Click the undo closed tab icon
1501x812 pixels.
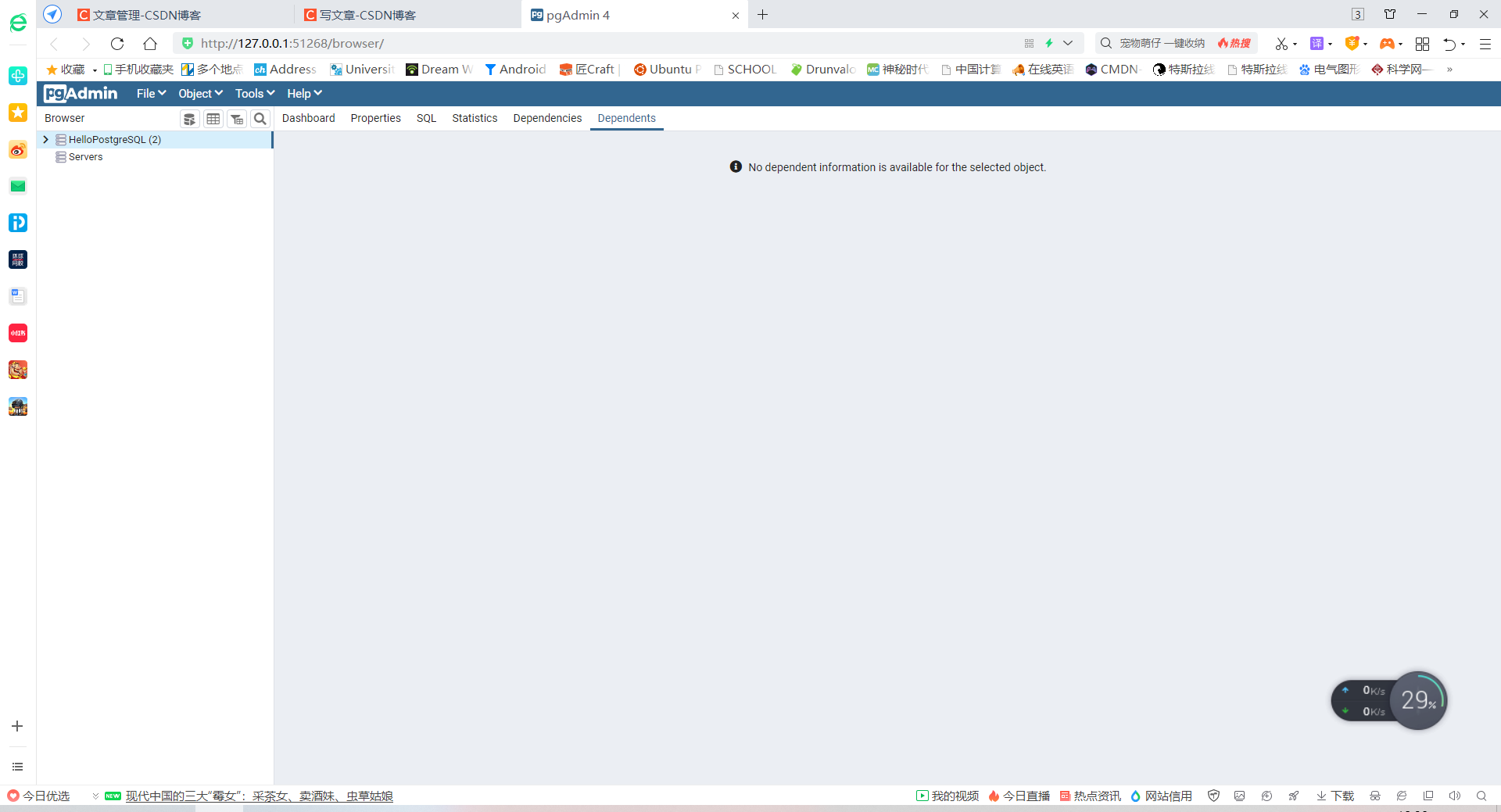[1449, 44]
